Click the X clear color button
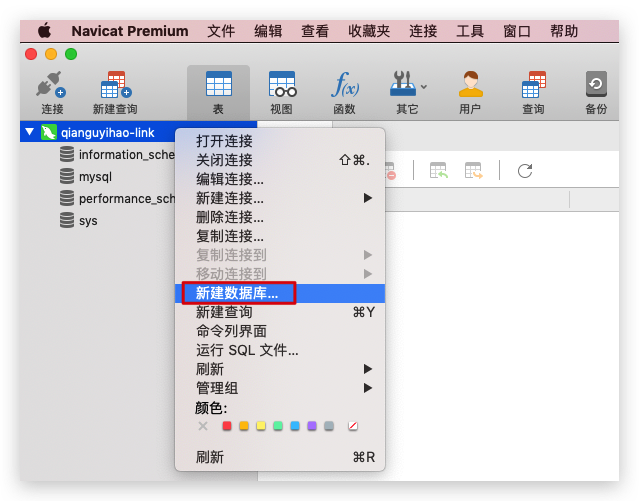This screenshot has height=501, width=639. 203,426
